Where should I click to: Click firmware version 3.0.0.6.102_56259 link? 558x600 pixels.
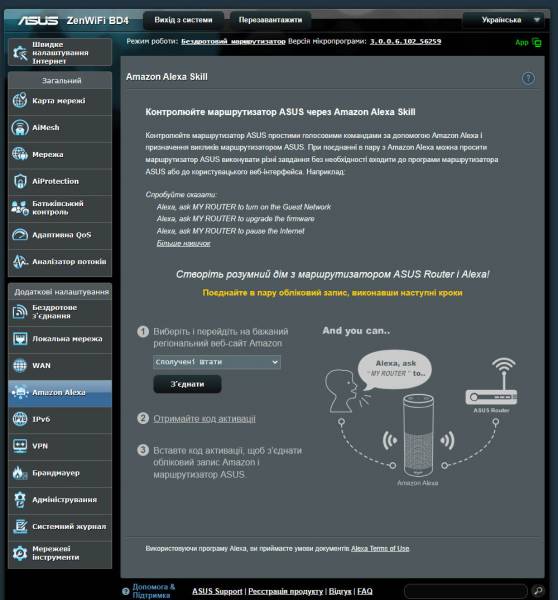click(x=405, y=41)
